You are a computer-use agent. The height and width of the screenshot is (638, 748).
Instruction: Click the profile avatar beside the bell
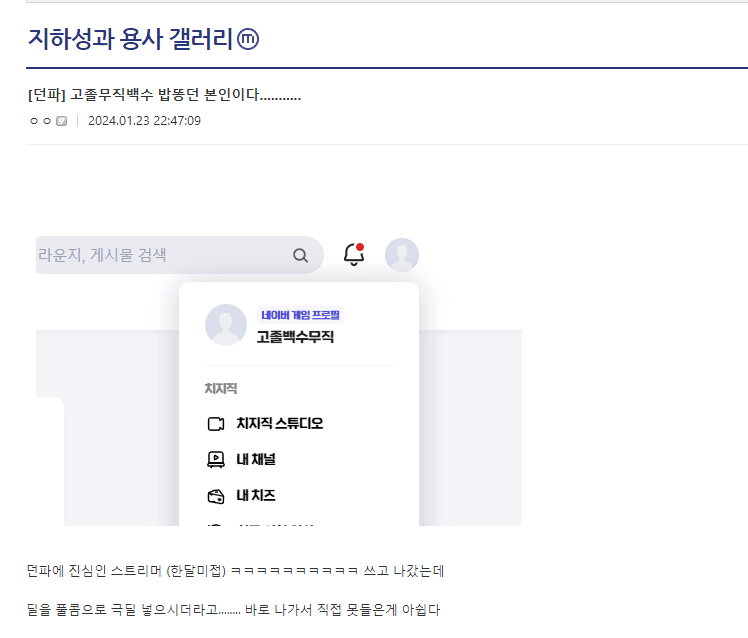click(x=402, y=255)
